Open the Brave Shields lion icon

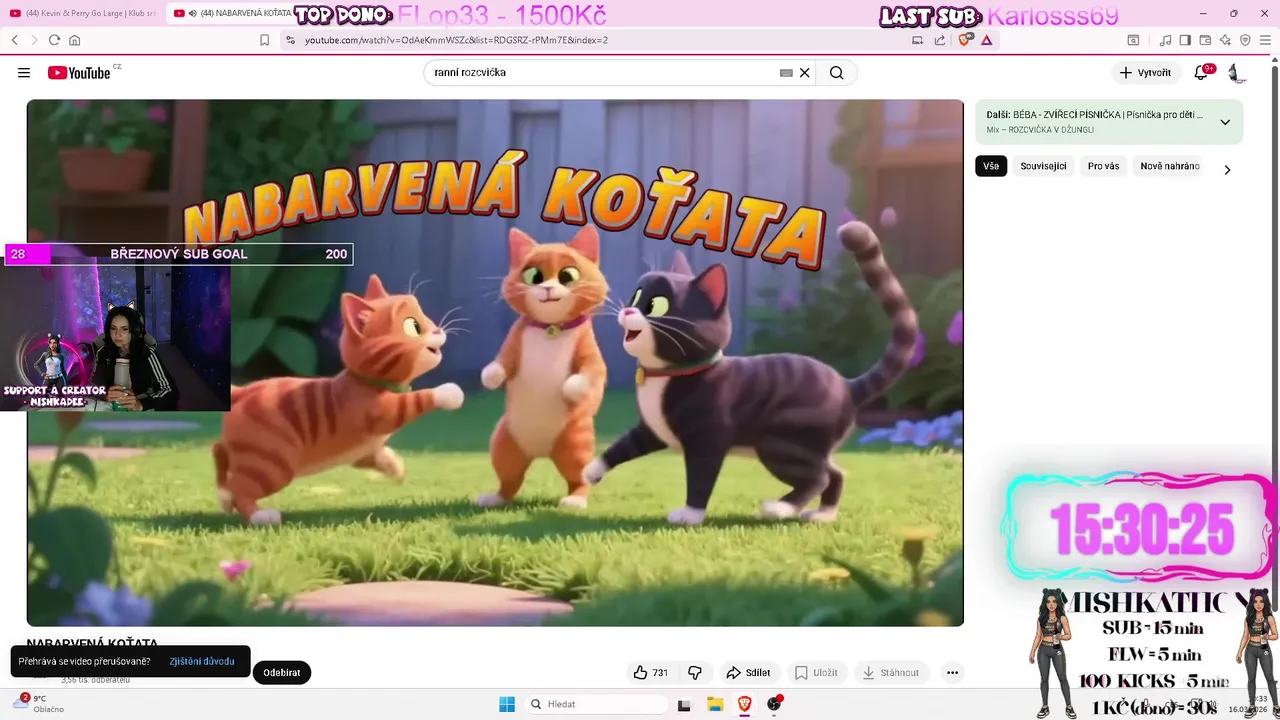pyautogui.click(x=964, y=40)
